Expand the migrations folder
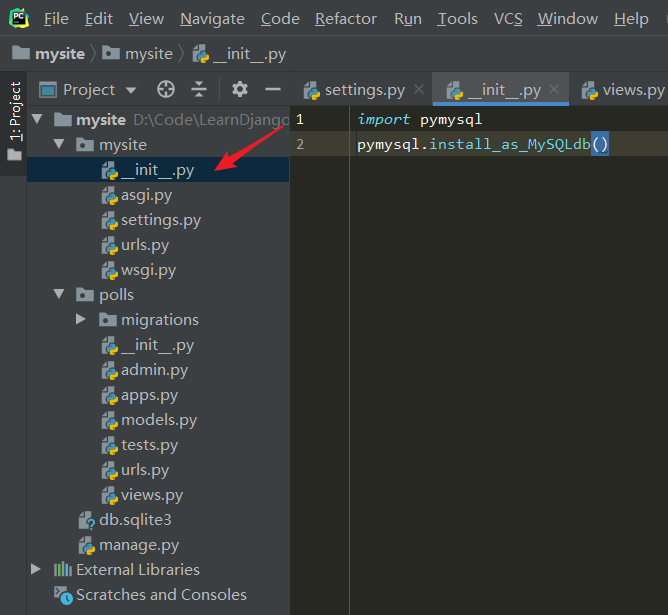 tap(81, 320)
